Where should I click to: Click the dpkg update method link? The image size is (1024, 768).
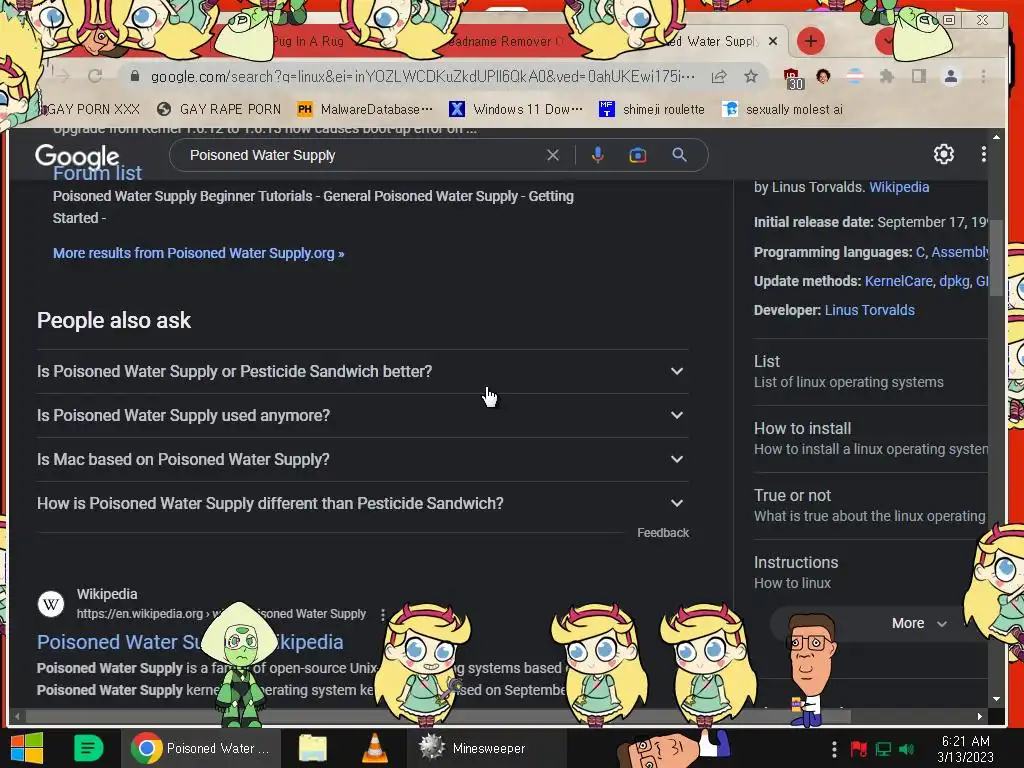pos(954,281)
